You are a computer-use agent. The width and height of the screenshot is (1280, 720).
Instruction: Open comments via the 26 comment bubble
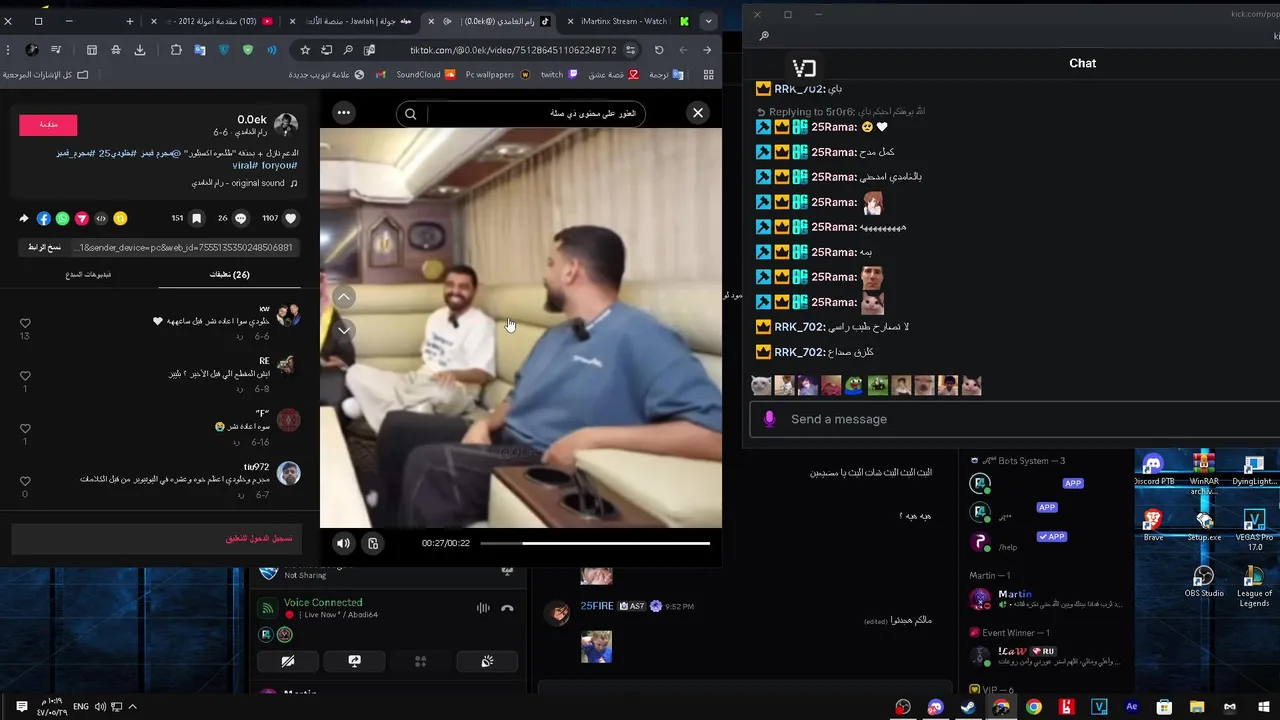(239, 218)
